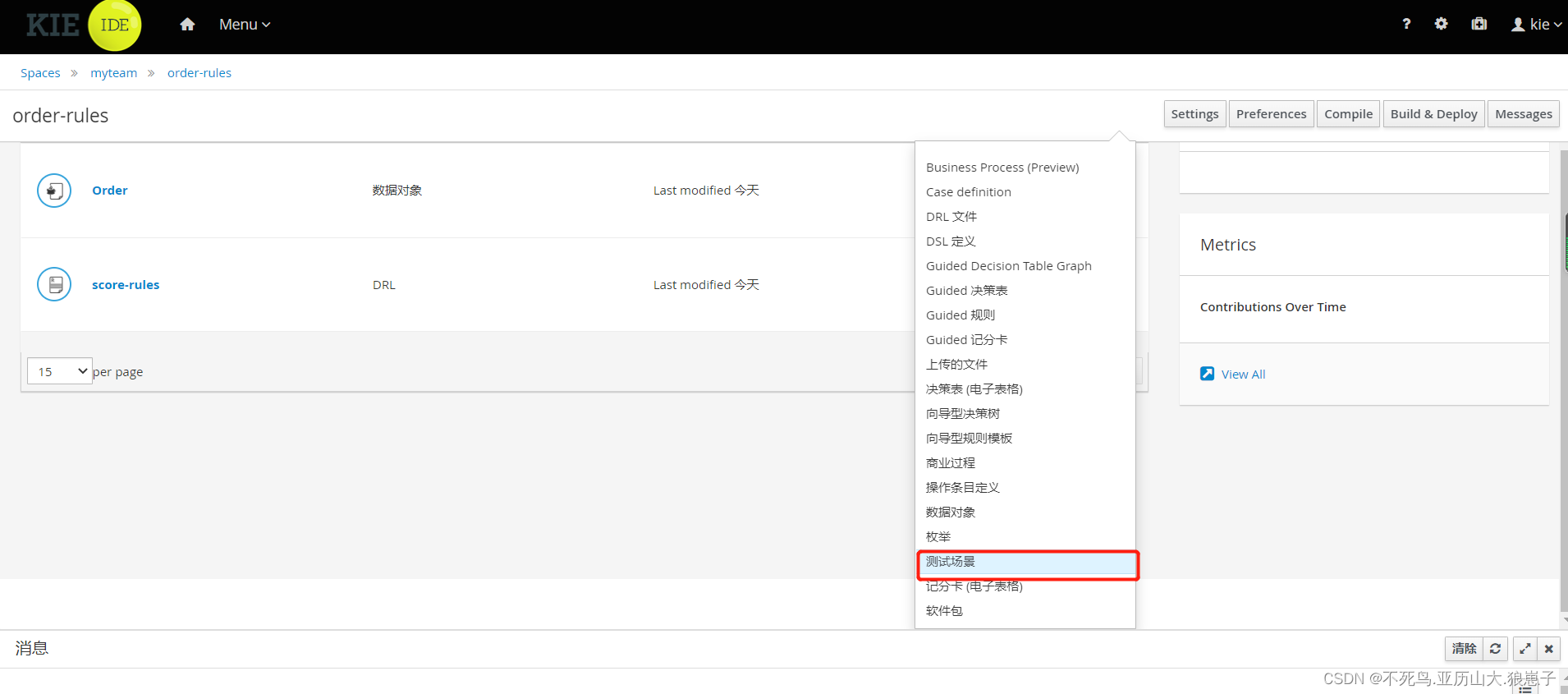
Task: Open the 15 per page selector
Action: pos(60,371)
